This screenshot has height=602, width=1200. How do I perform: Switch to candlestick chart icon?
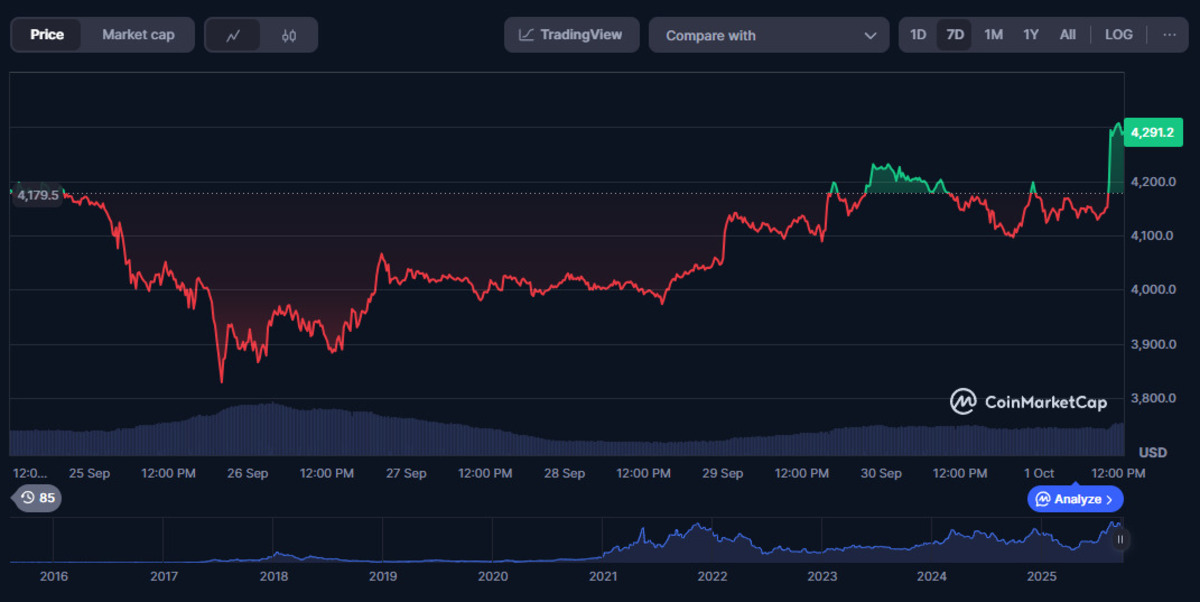289,35
